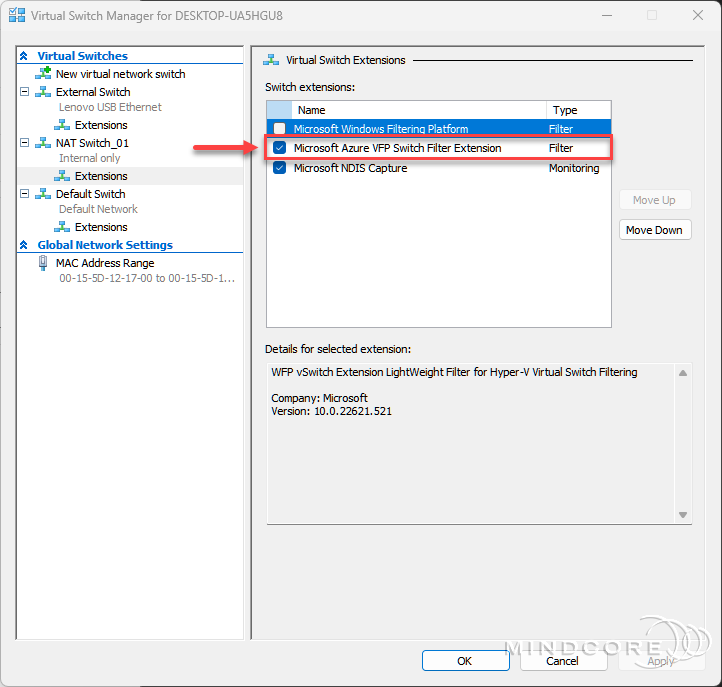Close the Virtual Switch Manager window

pyautogui.click(x=698, y=15)
